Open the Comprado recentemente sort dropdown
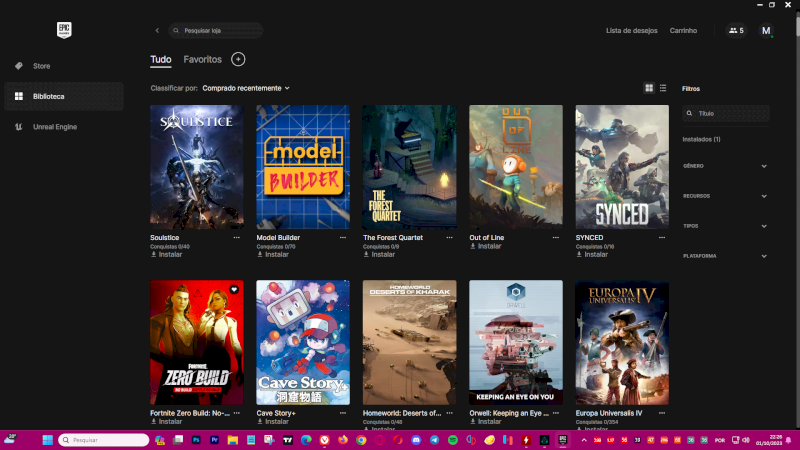Image resolution: width=800 pixels, height=450 pixels. (245, 88)
